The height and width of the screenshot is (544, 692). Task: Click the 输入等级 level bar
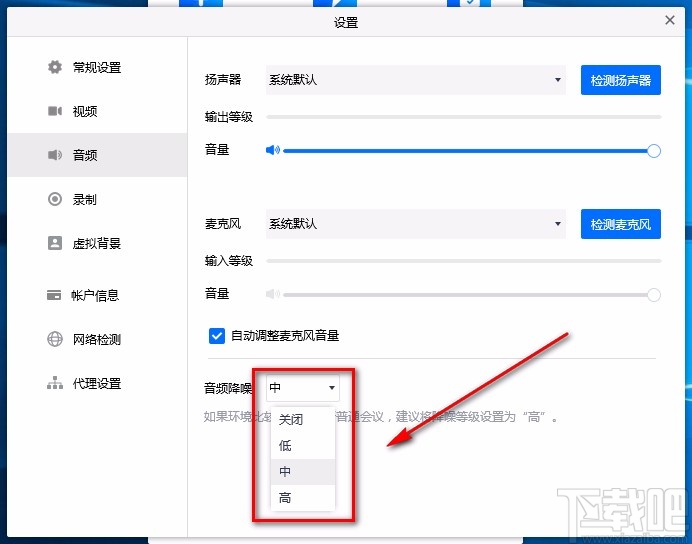tap(463, 261)
